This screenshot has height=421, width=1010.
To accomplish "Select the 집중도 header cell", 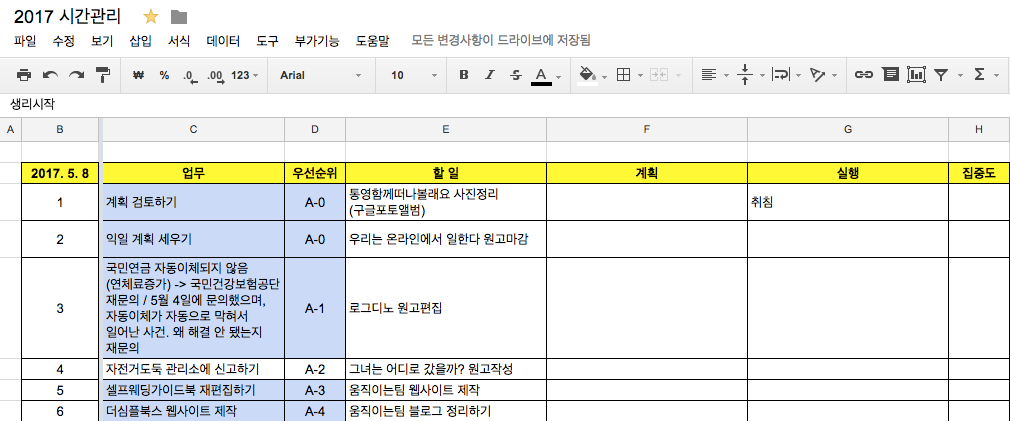I will 979,173.
